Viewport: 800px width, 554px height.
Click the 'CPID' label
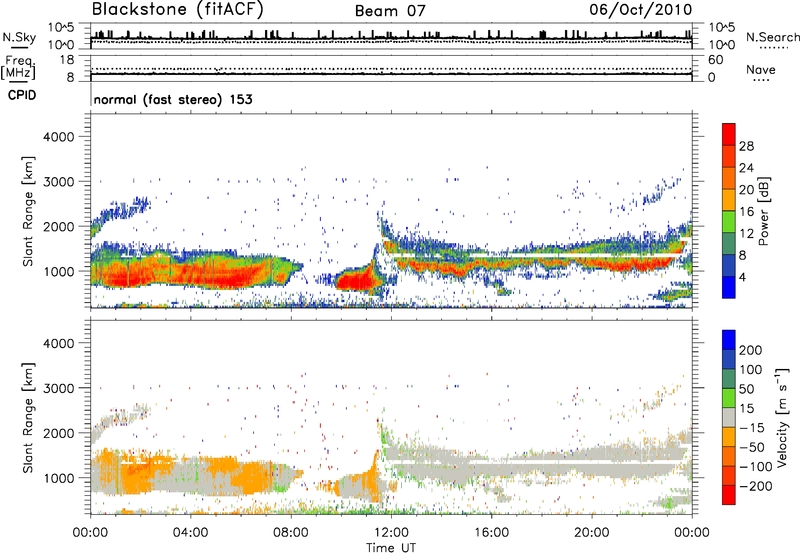click(22, 95)
